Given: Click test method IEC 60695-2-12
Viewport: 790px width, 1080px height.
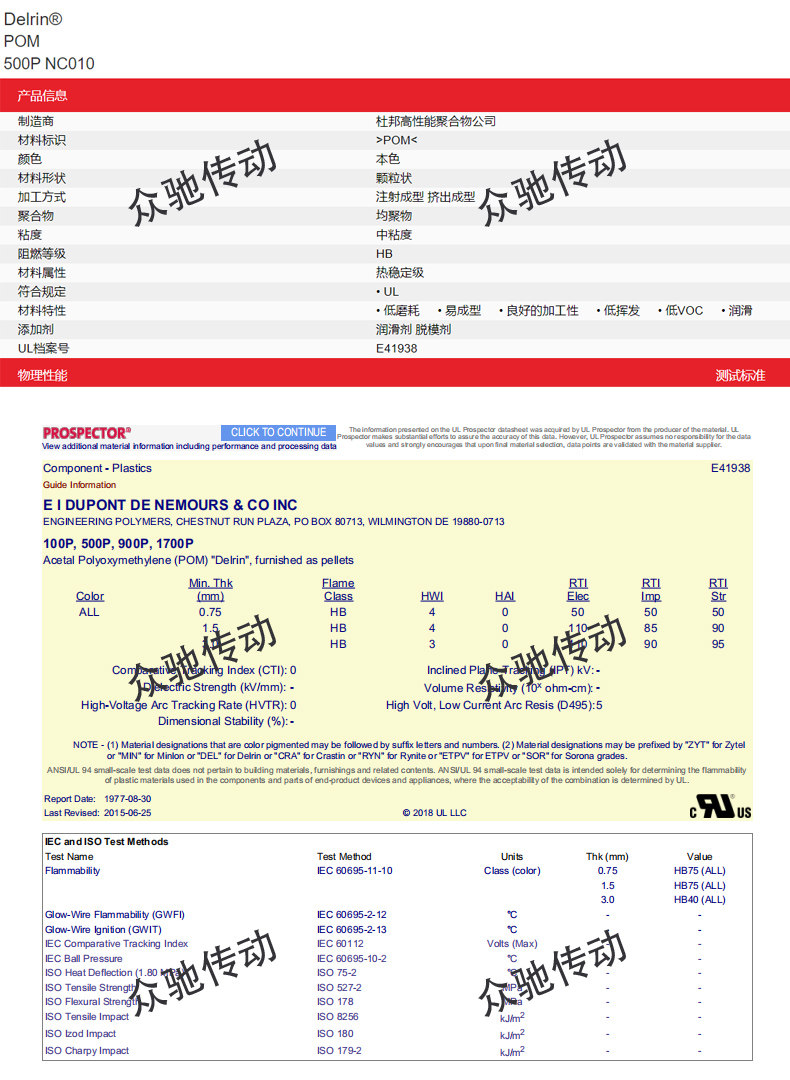Looking at the screenshot, I should coord(352,915).
